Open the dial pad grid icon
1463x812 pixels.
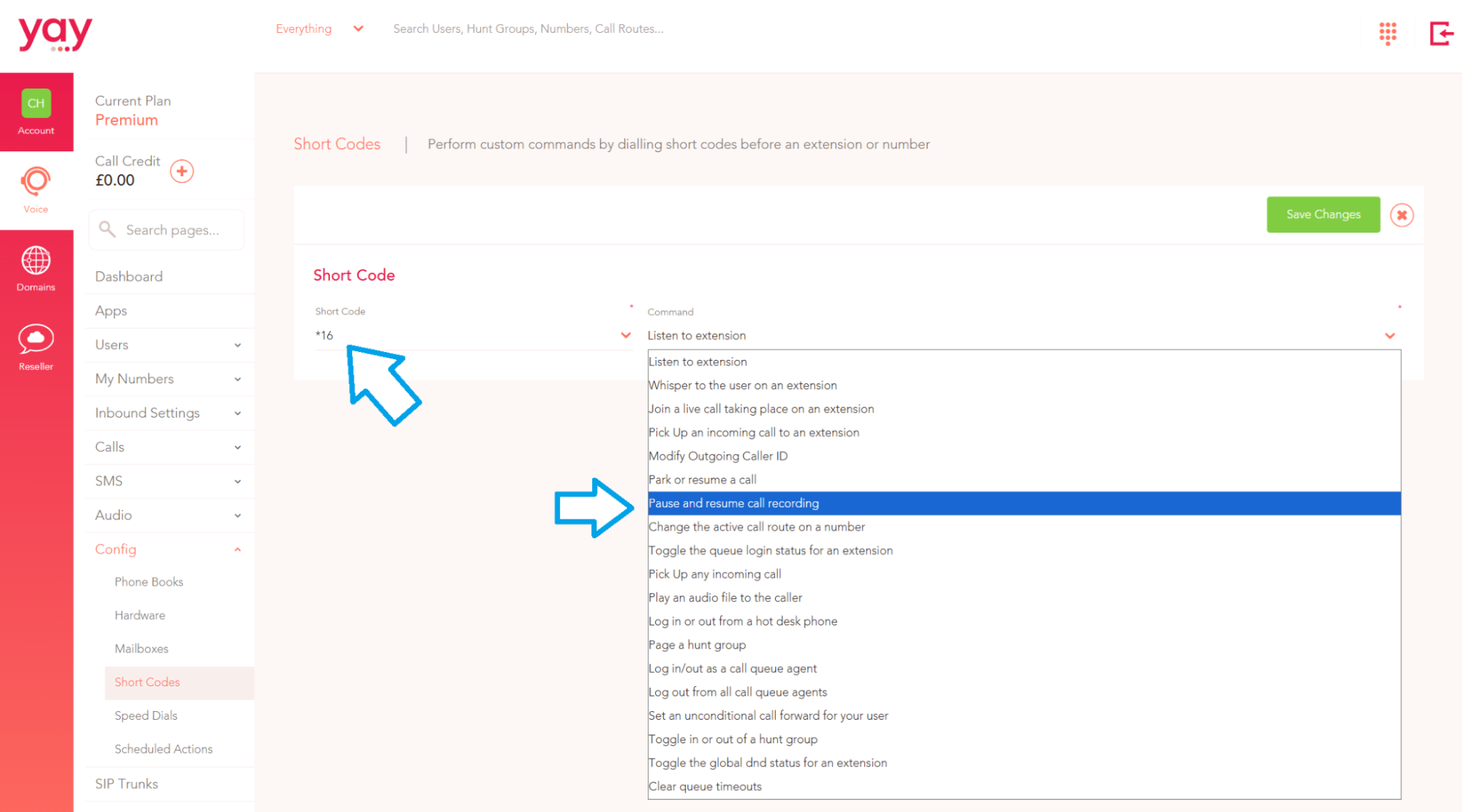pyautogui.click(x=1388, y=33)
